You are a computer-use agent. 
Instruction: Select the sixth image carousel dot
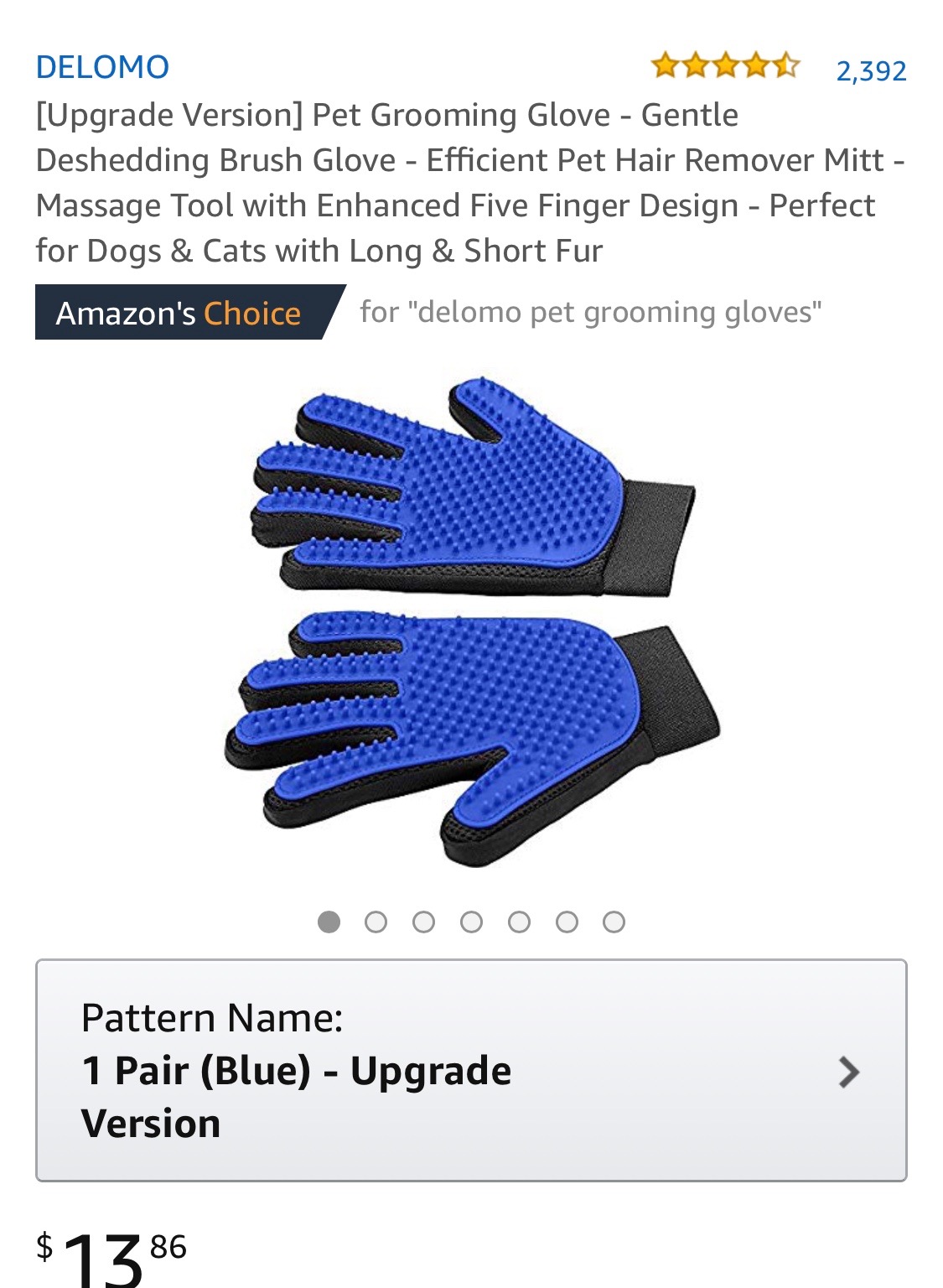point(567,922)
